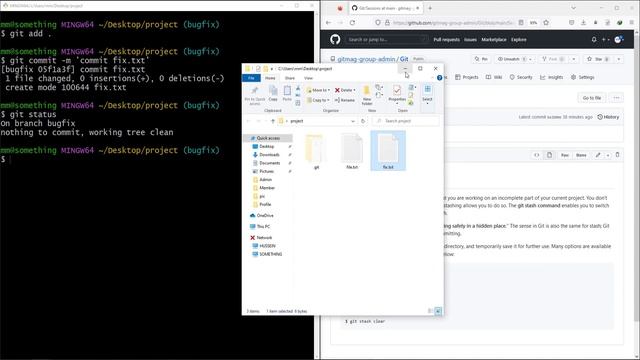
Task: Select OneDrive in navigation pane
Action: pyautogui.click(x=262, y=216)
